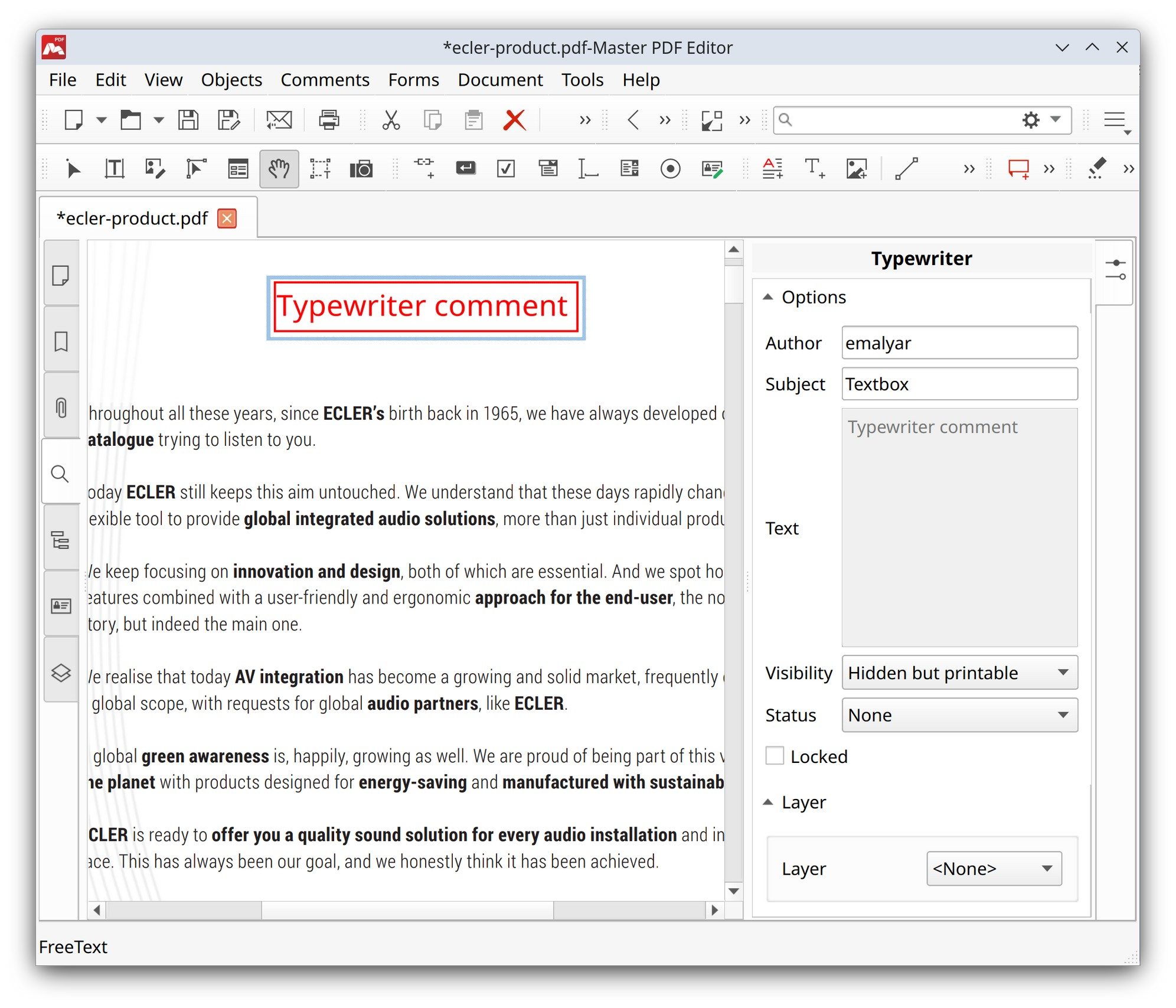Open search options gear dropdown

tap(1041, 120)
